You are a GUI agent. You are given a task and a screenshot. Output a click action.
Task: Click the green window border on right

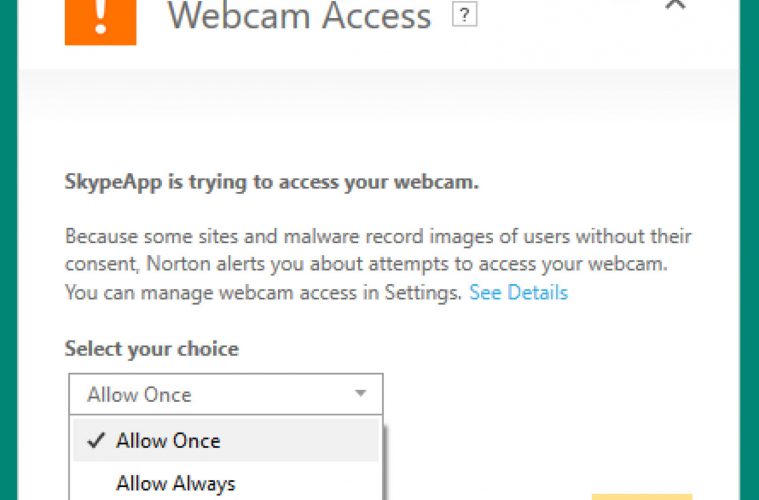pyautogui.click(x=749, y=250)
